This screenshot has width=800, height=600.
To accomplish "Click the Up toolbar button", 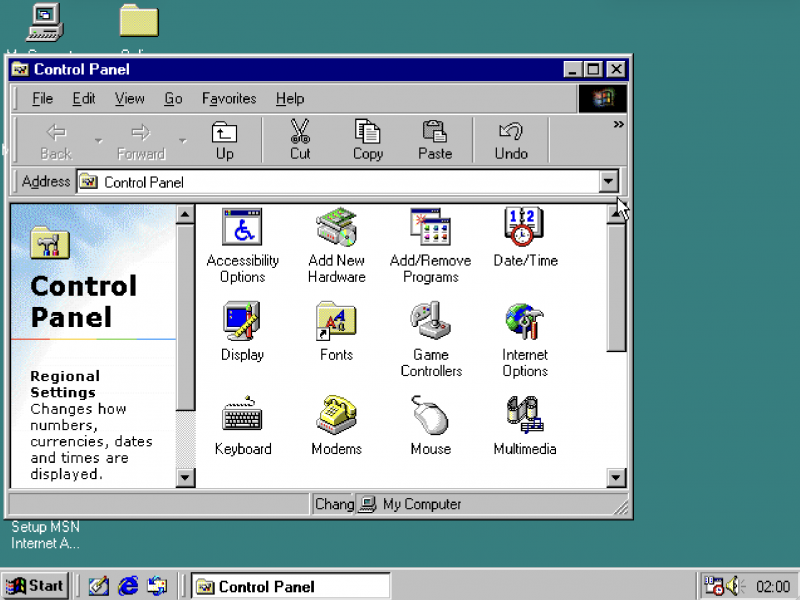I will point(225,140).
